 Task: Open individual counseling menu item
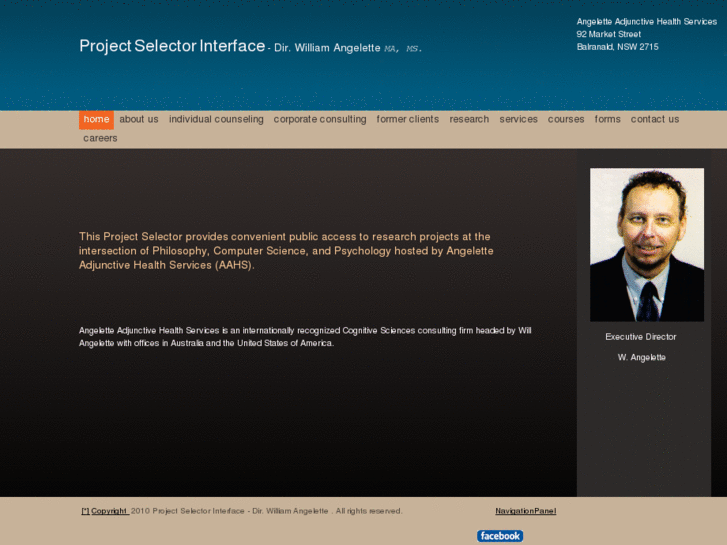(x=216, y=120)
